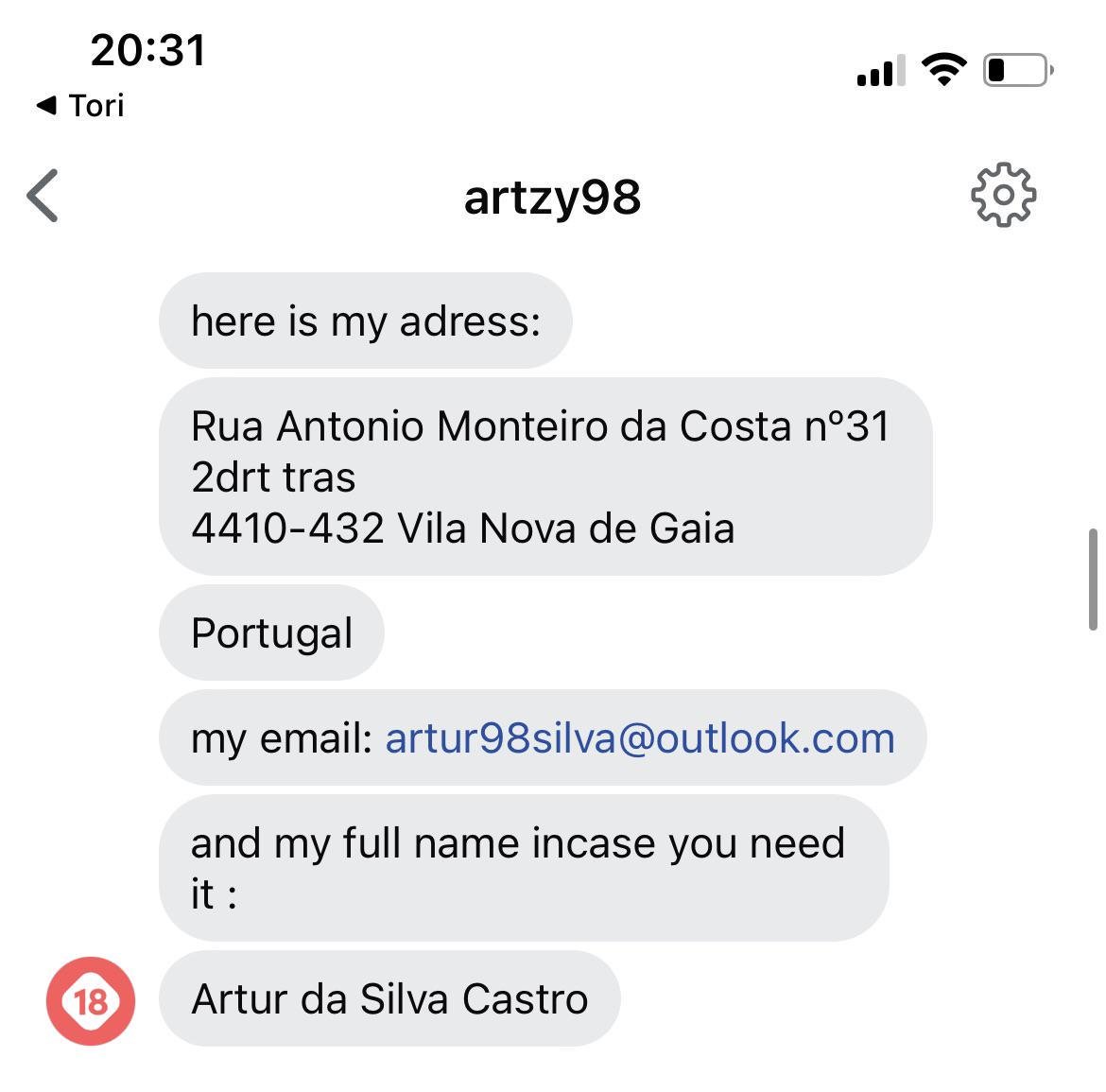1106x1092 pixels.
Task: Tap the cellular signal bars
Action: pyautogui.click(x=880, y=71)
